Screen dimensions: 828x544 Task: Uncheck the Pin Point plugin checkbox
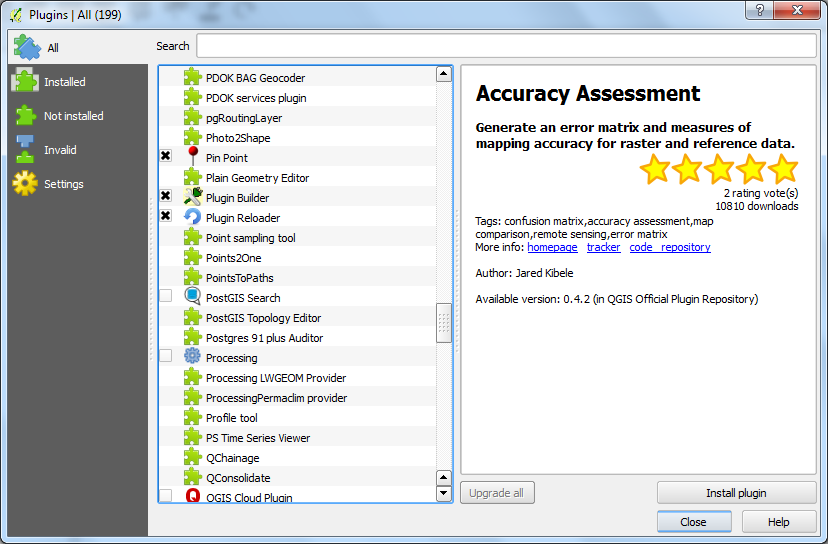click(166, 156)
